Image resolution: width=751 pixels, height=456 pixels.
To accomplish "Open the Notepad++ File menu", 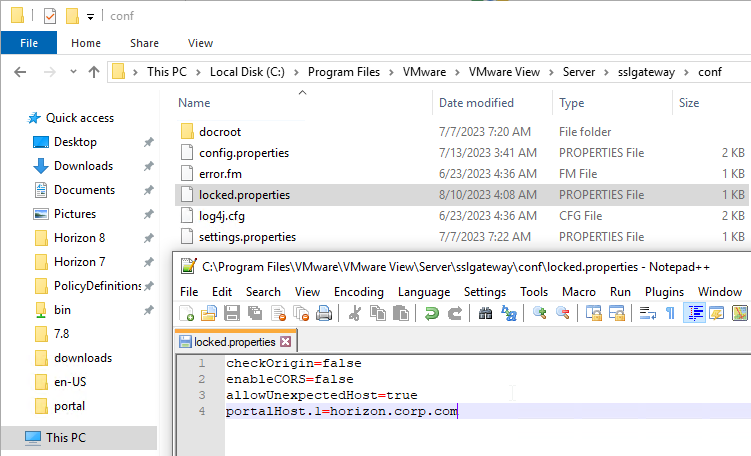I will (189, 292).
